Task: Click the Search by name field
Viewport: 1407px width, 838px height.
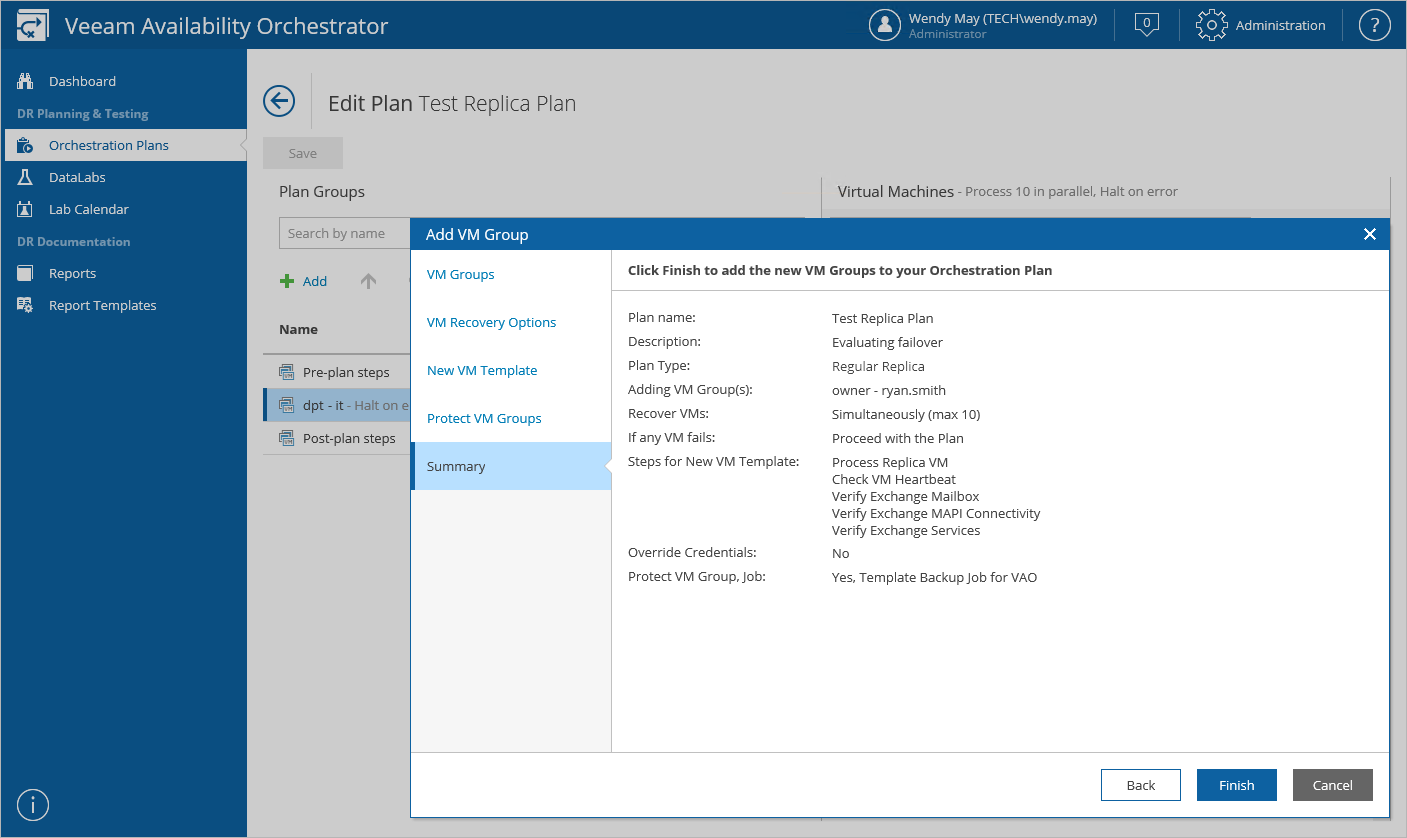Action: tap(345, 233)
